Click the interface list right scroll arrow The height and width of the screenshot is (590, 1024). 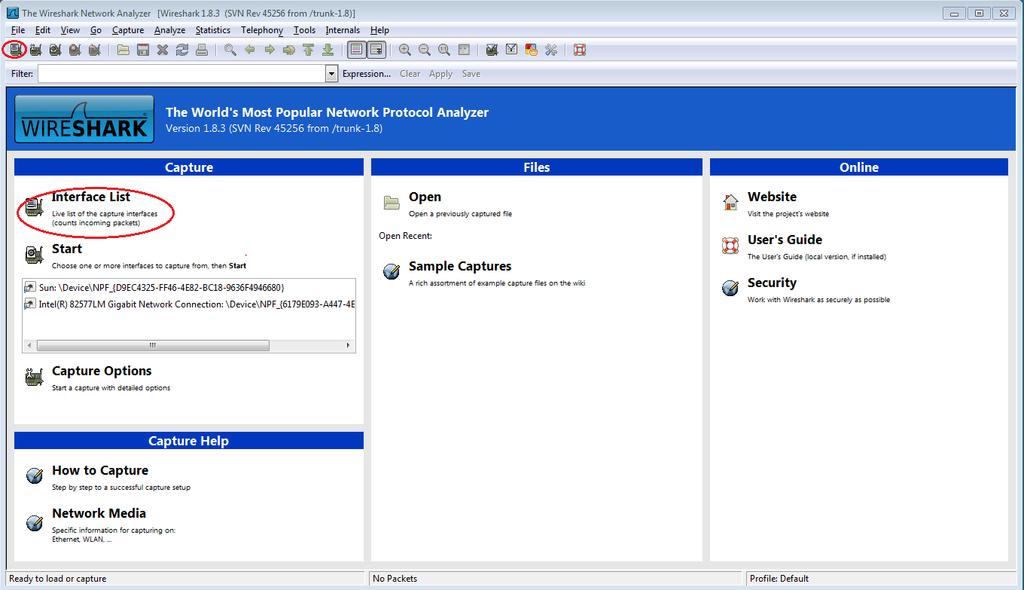(348, 345)
